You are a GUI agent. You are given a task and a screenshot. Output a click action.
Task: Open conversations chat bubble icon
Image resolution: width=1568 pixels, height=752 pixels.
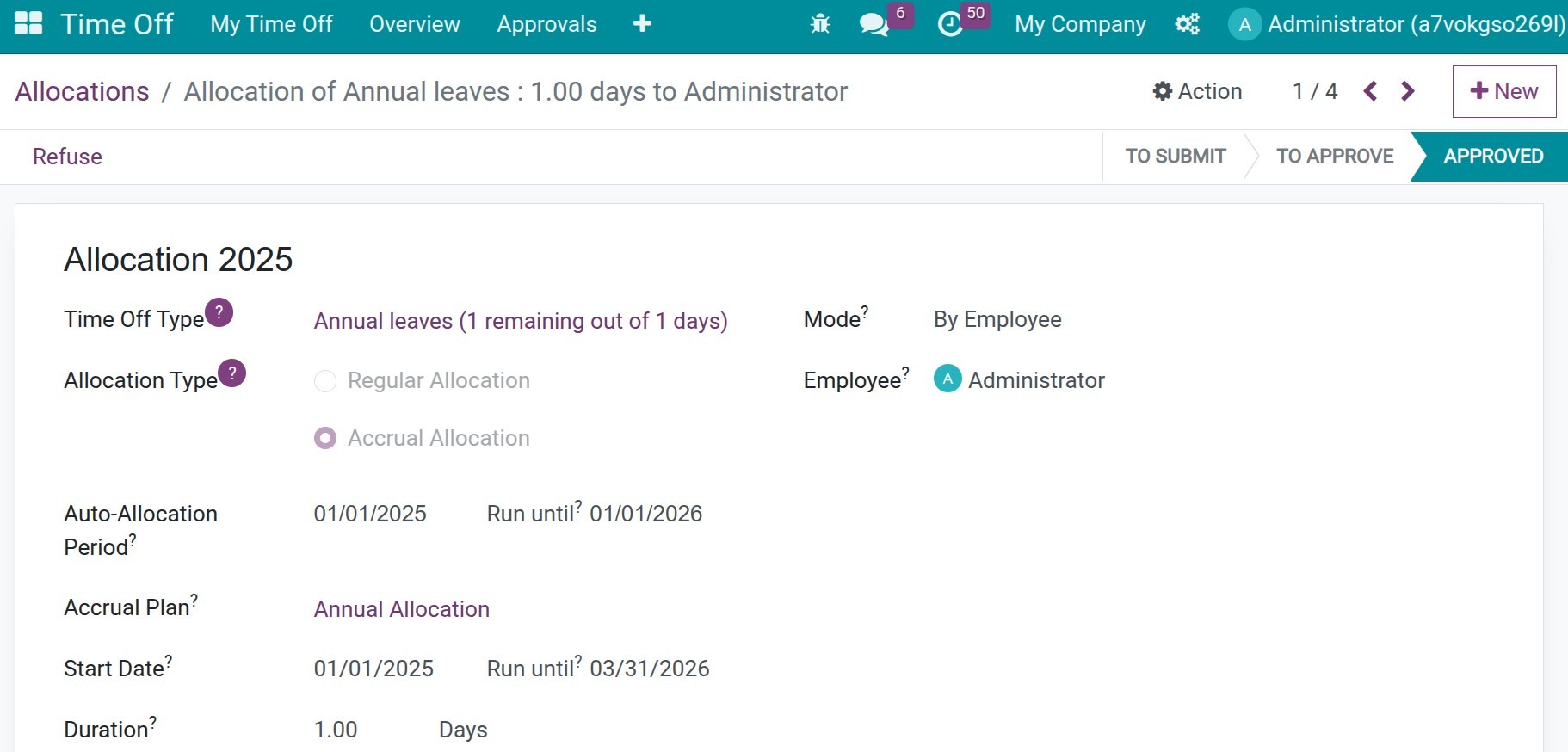tap(874, 24)
